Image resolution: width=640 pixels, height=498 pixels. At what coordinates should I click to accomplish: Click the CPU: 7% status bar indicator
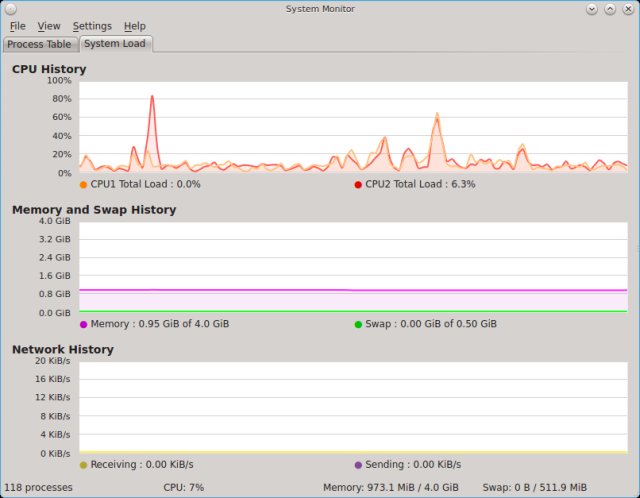(x=183, y=488)
